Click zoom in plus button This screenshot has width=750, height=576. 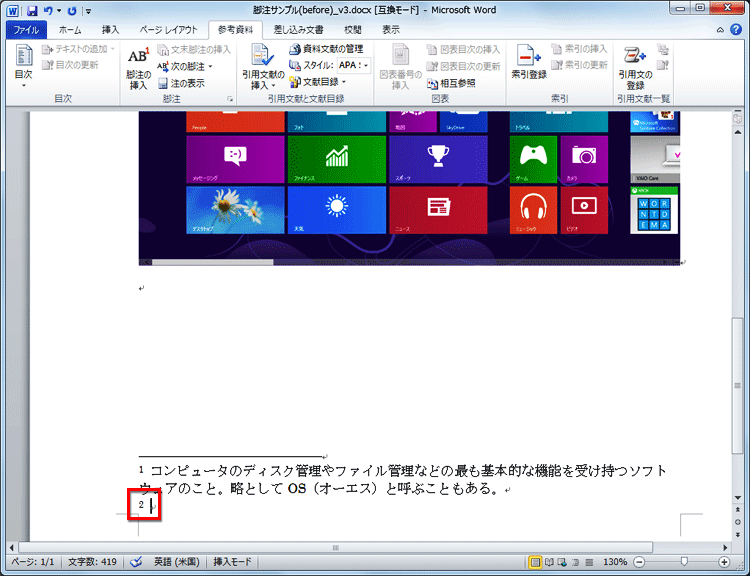[724, 562]
